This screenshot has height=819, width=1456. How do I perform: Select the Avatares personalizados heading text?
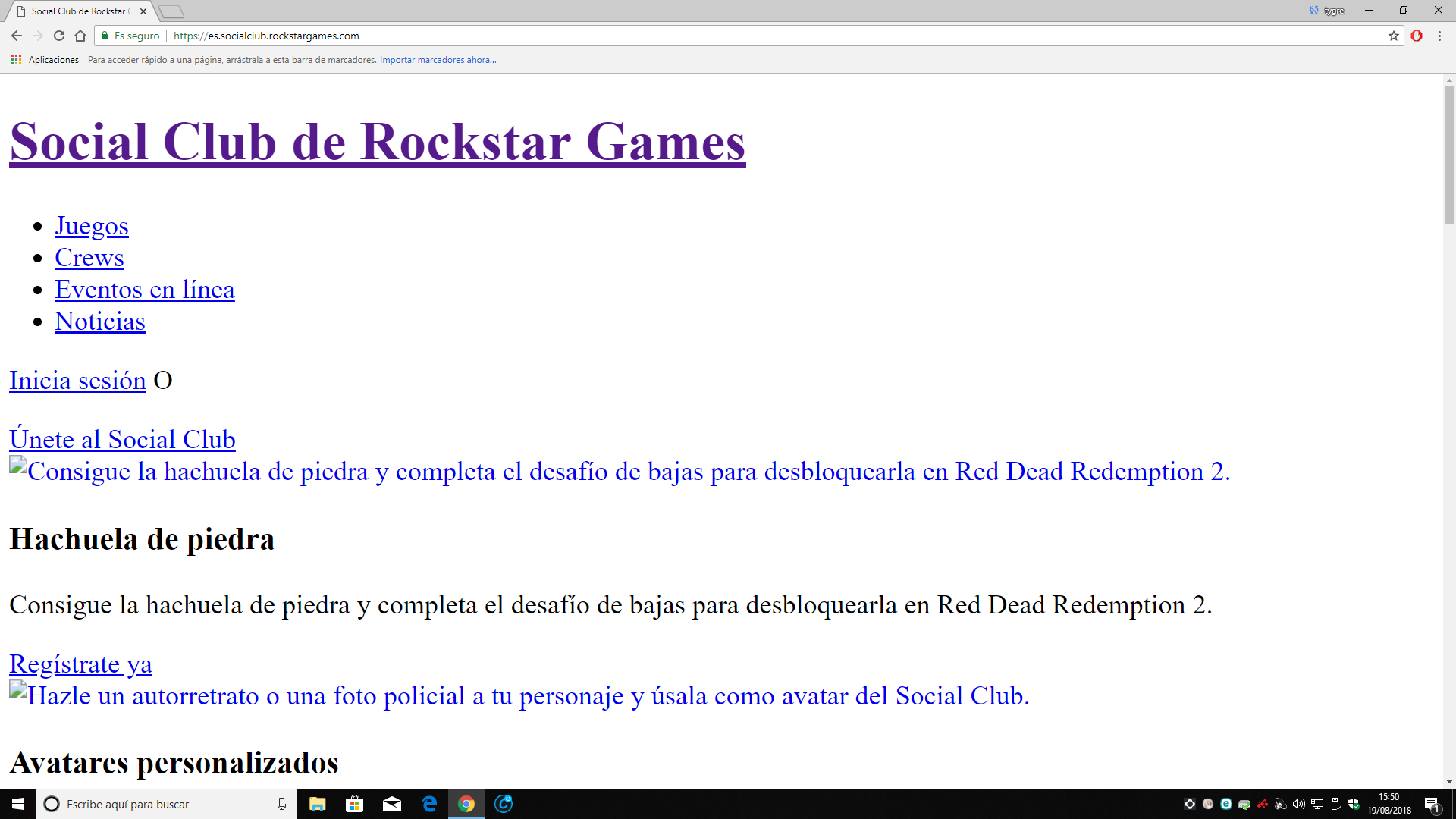click(x=174, y=763)
